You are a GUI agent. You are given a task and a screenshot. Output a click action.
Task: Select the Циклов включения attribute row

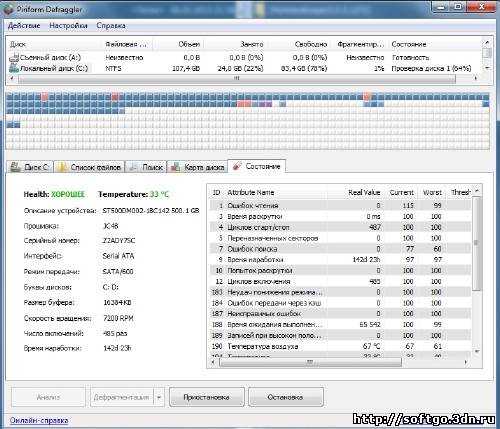(340, 281)
